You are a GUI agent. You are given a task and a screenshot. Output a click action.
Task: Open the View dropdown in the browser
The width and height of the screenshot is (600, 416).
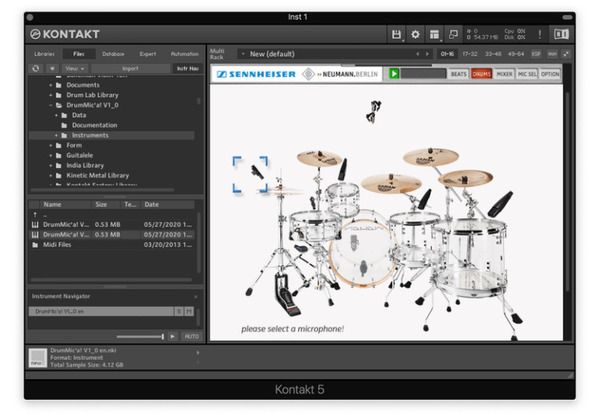(71, 68)
